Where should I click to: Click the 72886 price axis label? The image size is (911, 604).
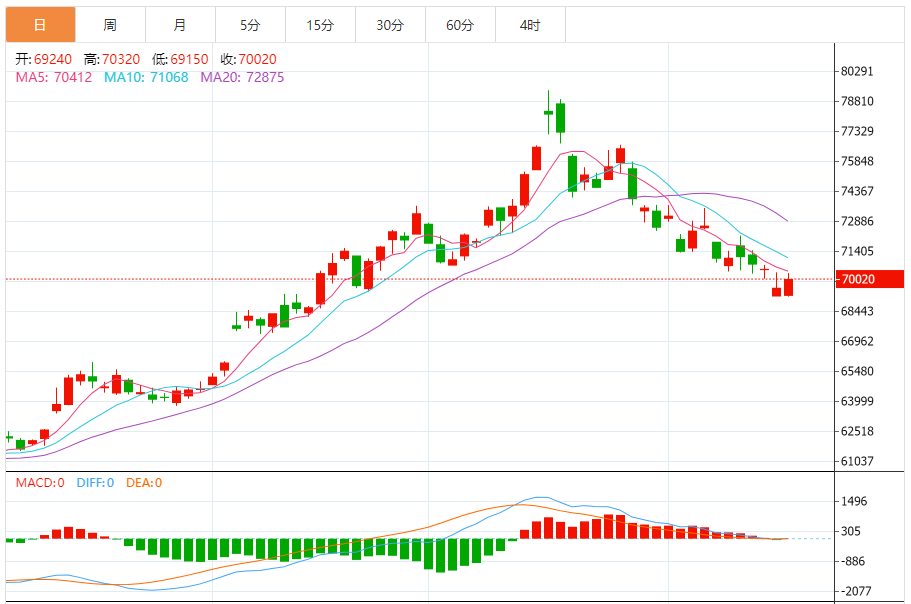(x=858, y=221)
